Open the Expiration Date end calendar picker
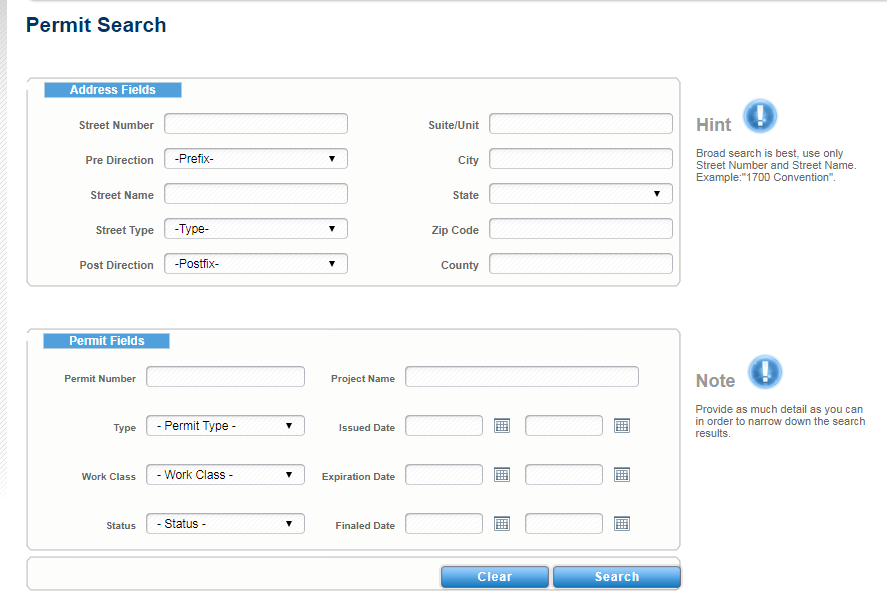 tap(621, 475)
